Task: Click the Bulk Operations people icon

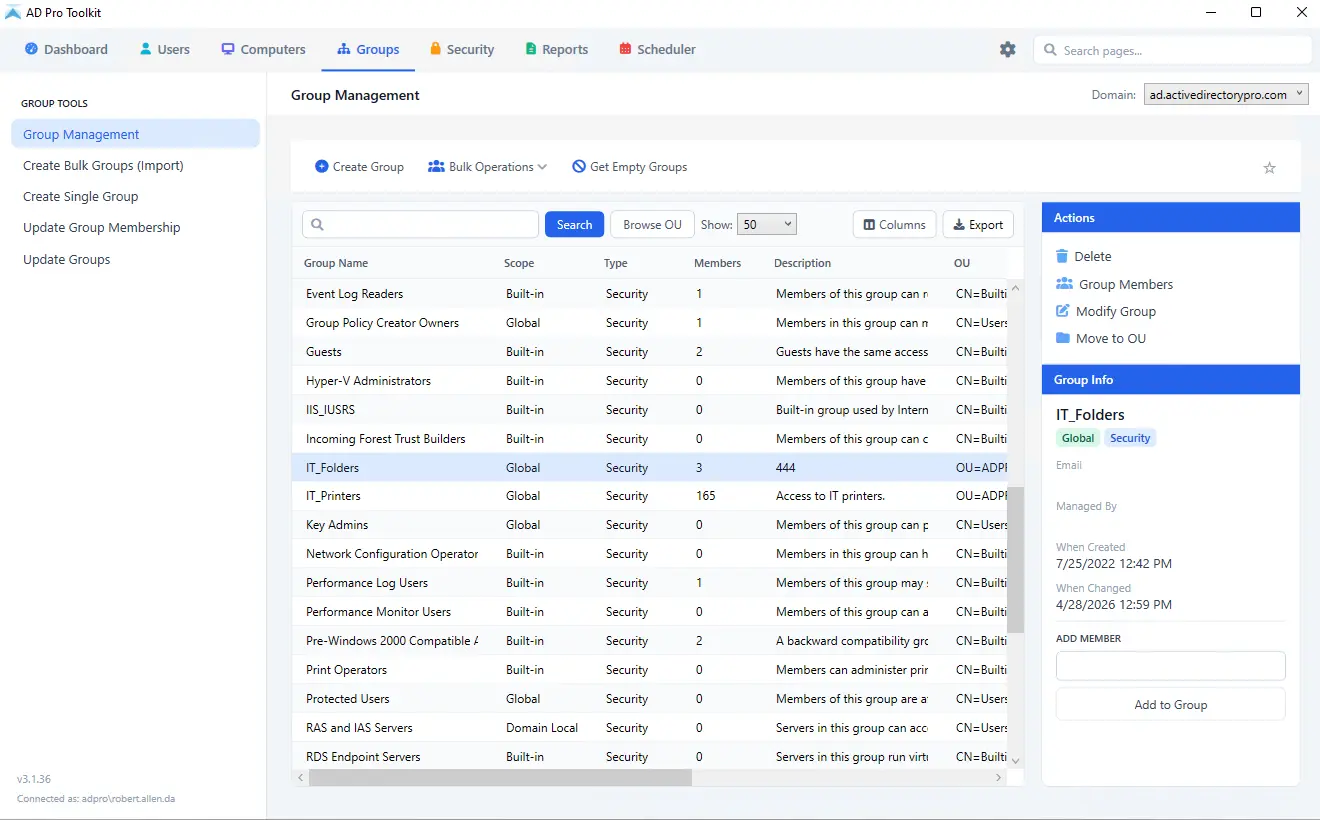Action: pos(436,166)
